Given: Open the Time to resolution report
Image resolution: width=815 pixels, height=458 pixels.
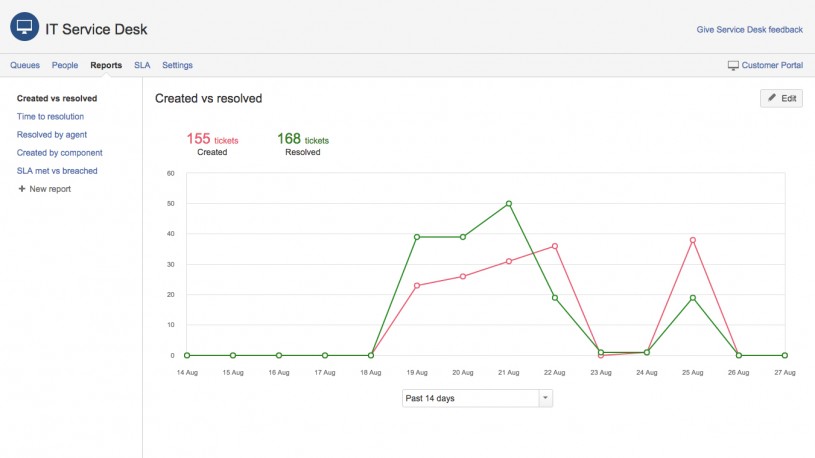Looking at the screenshot, I should (x=50, y=116).
